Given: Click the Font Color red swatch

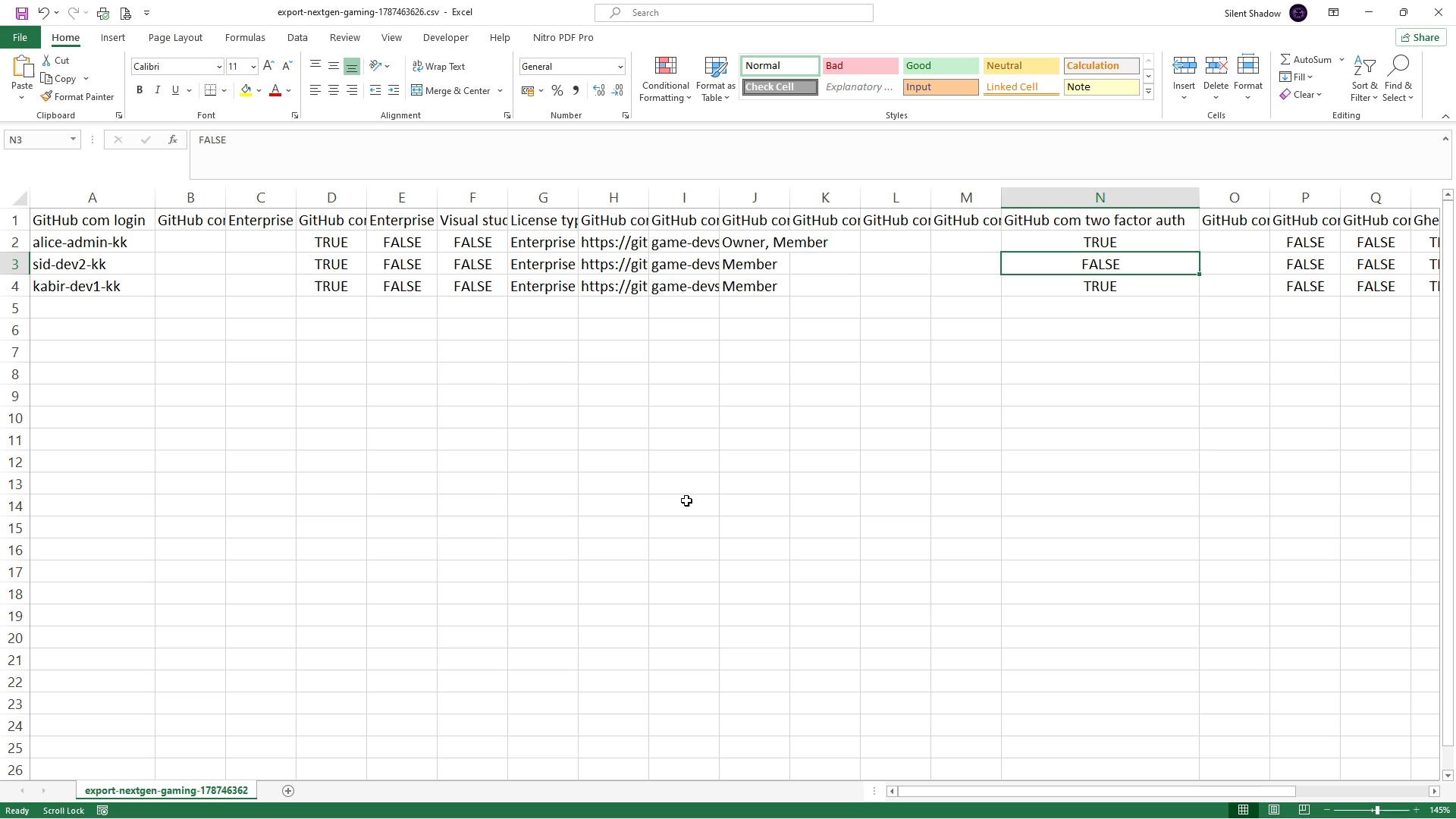Looking at the screenshot, I should 275,90.
